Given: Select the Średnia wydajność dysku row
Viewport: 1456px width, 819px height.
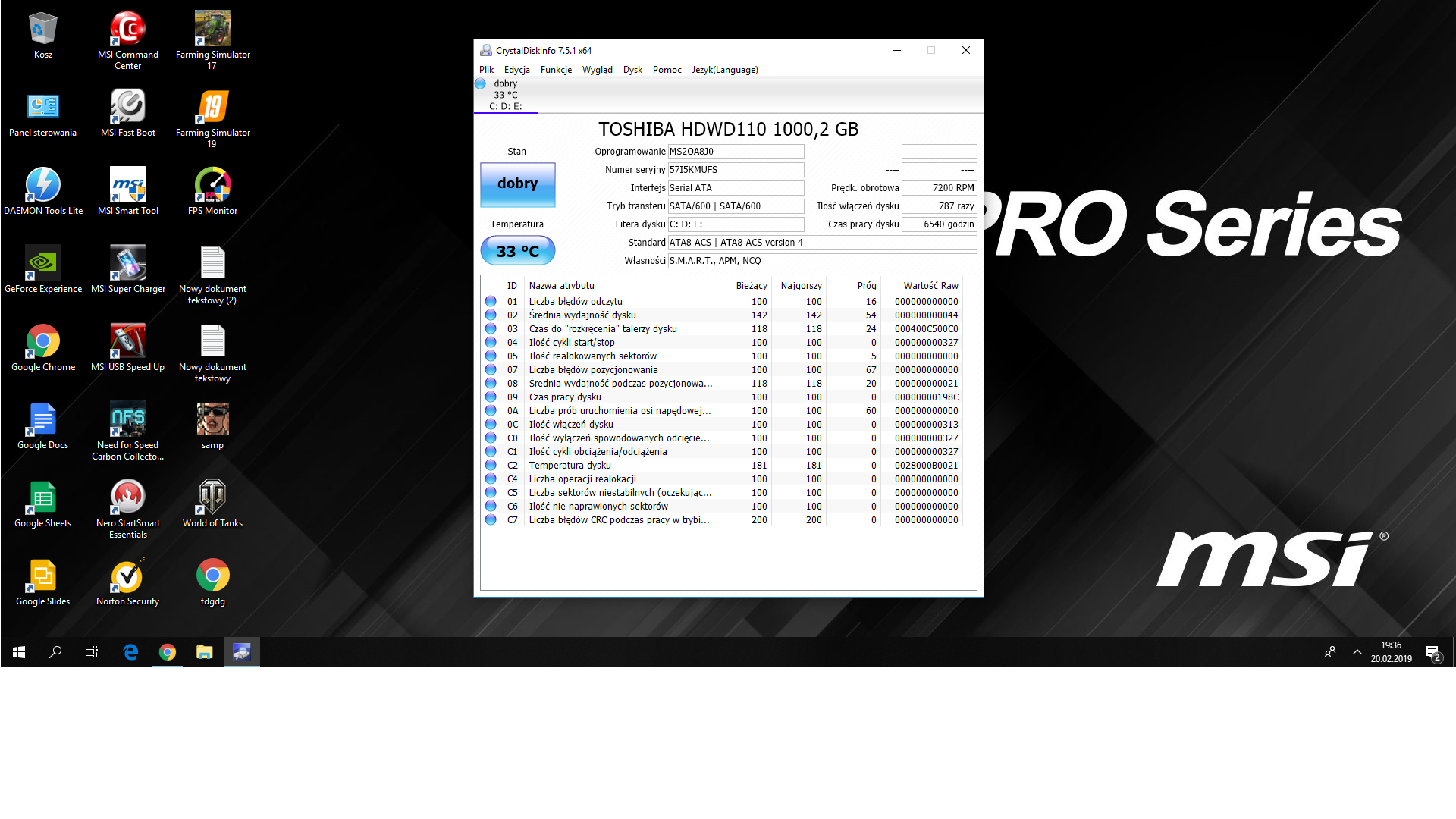Looking at the screenshot, I should (x=723, y=315).
